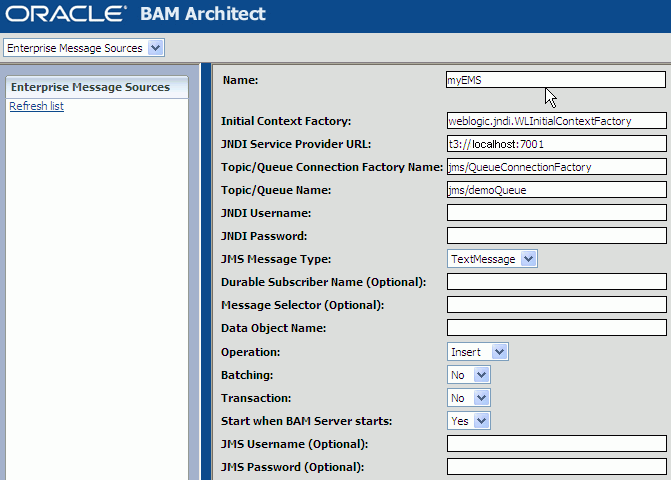Click the Durable Subscriber Name field
The image size is (671, 480).
click(556, 282)
